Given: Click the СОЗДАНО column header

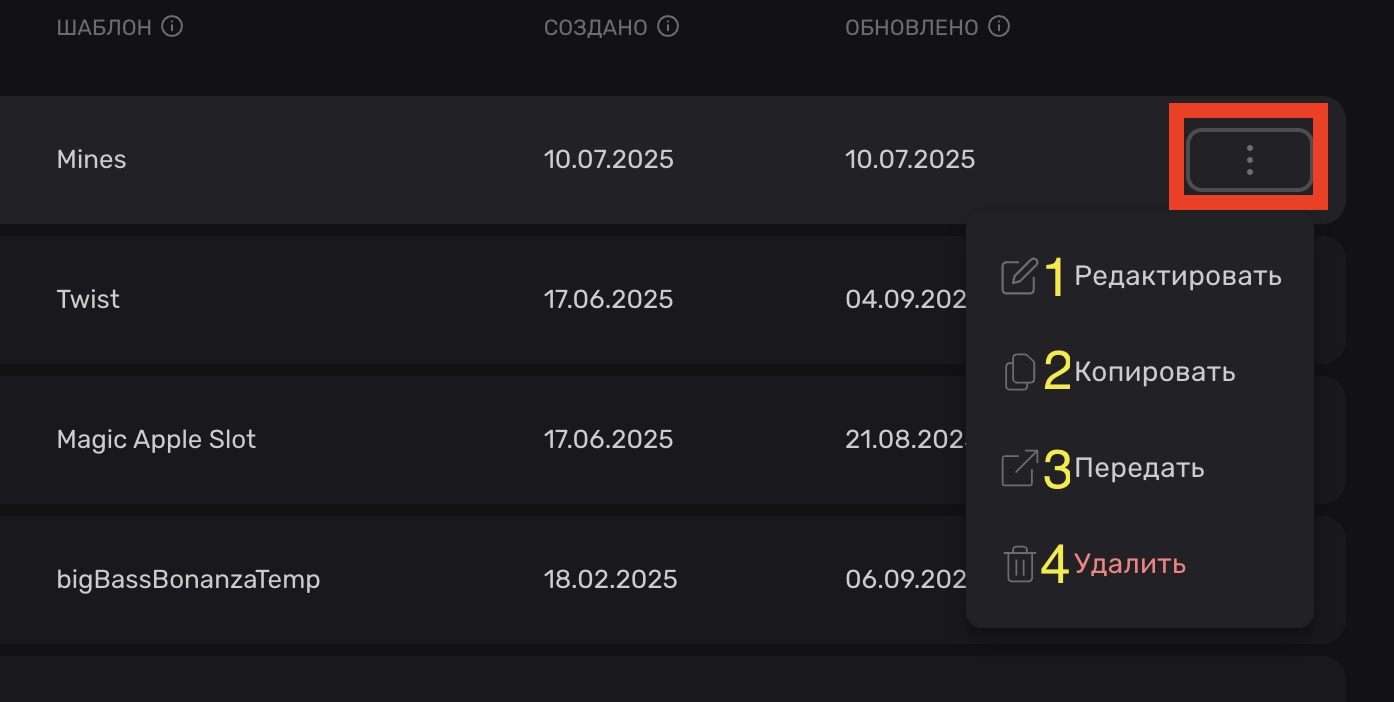Looking at the screenshot, I should (595, 27).
